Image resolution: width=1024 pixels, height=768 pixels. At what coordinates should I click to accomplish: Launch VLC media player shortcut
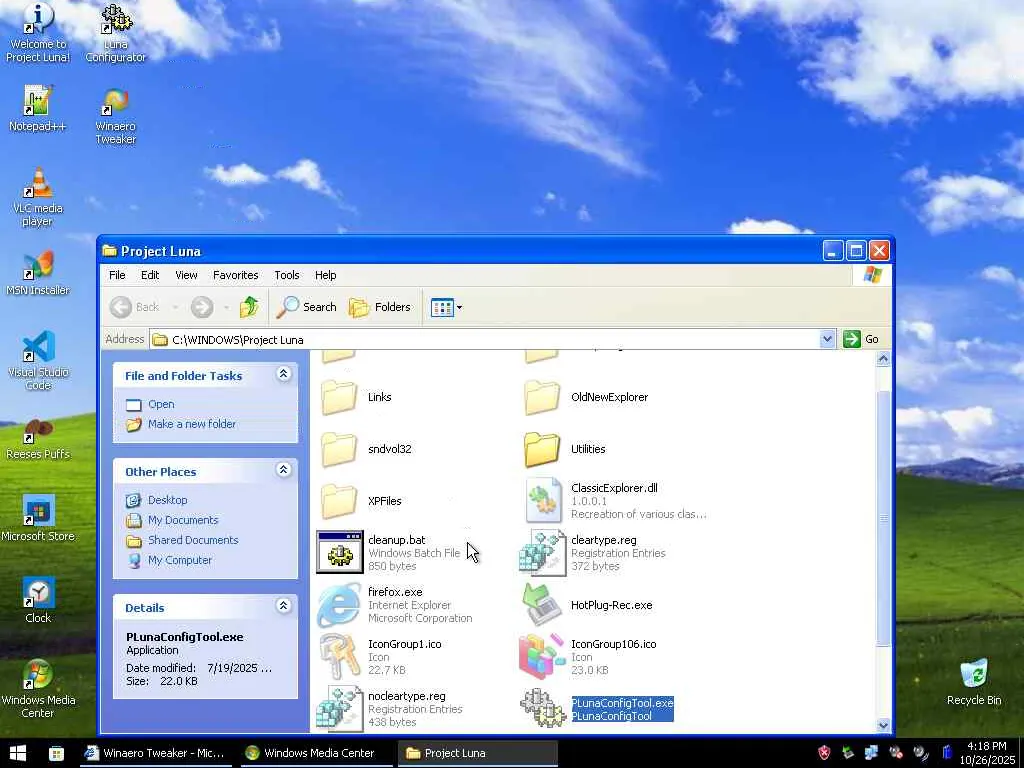[38, 197]
